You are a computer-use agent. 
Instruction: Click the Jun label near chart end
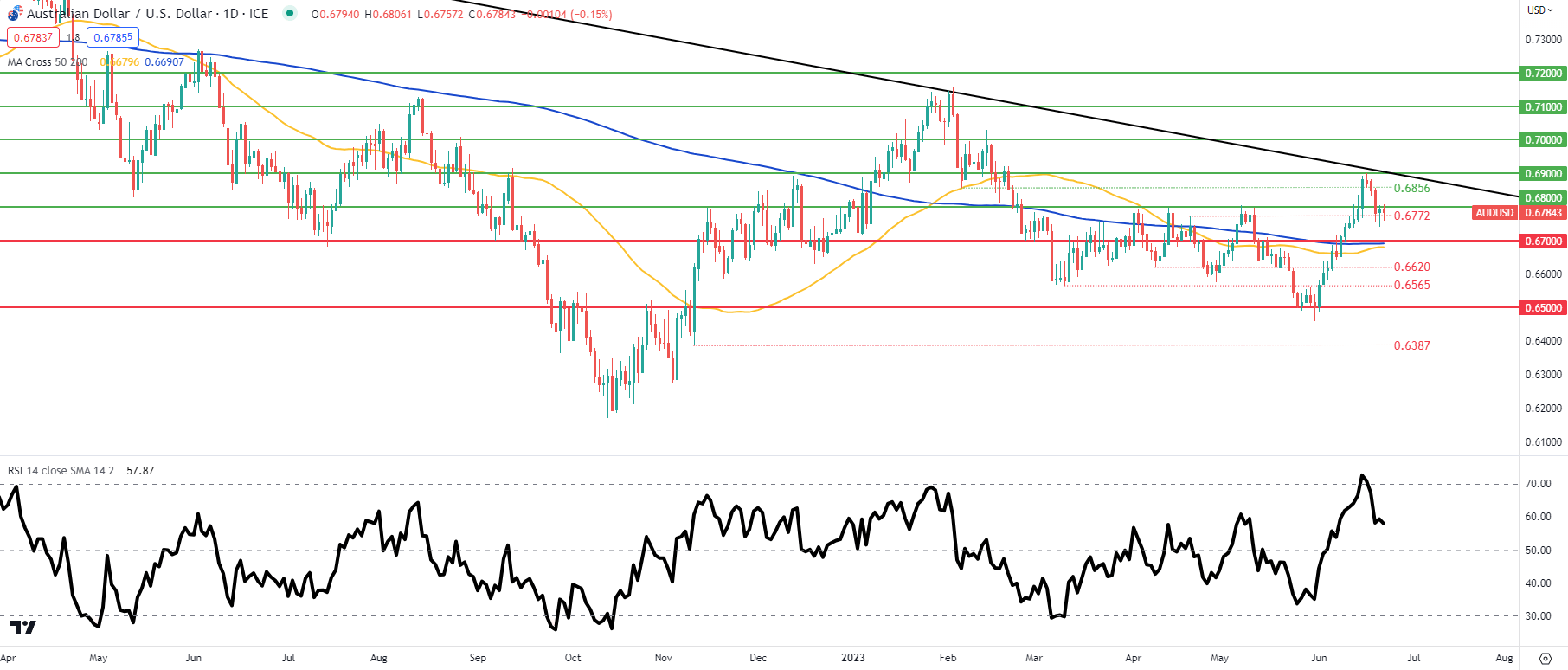[1319, 658]
